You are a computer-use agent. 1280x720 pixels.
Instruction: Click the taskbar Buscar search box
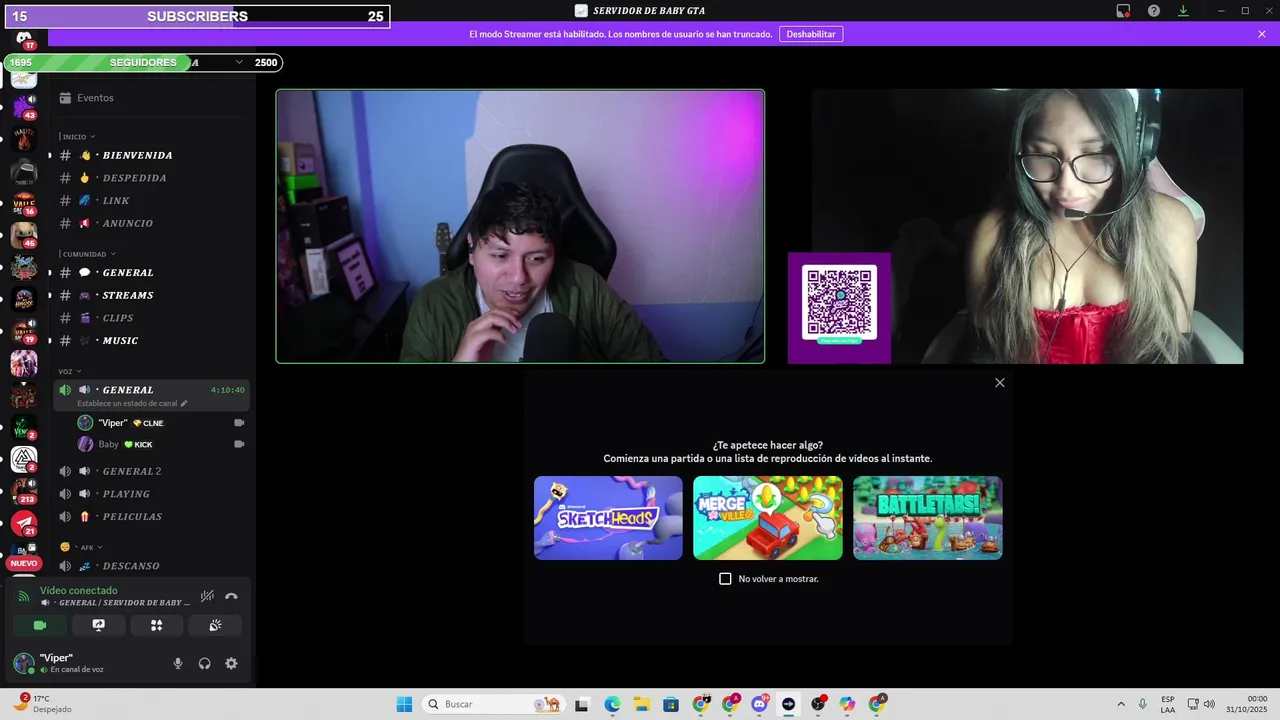coord(493,704)
